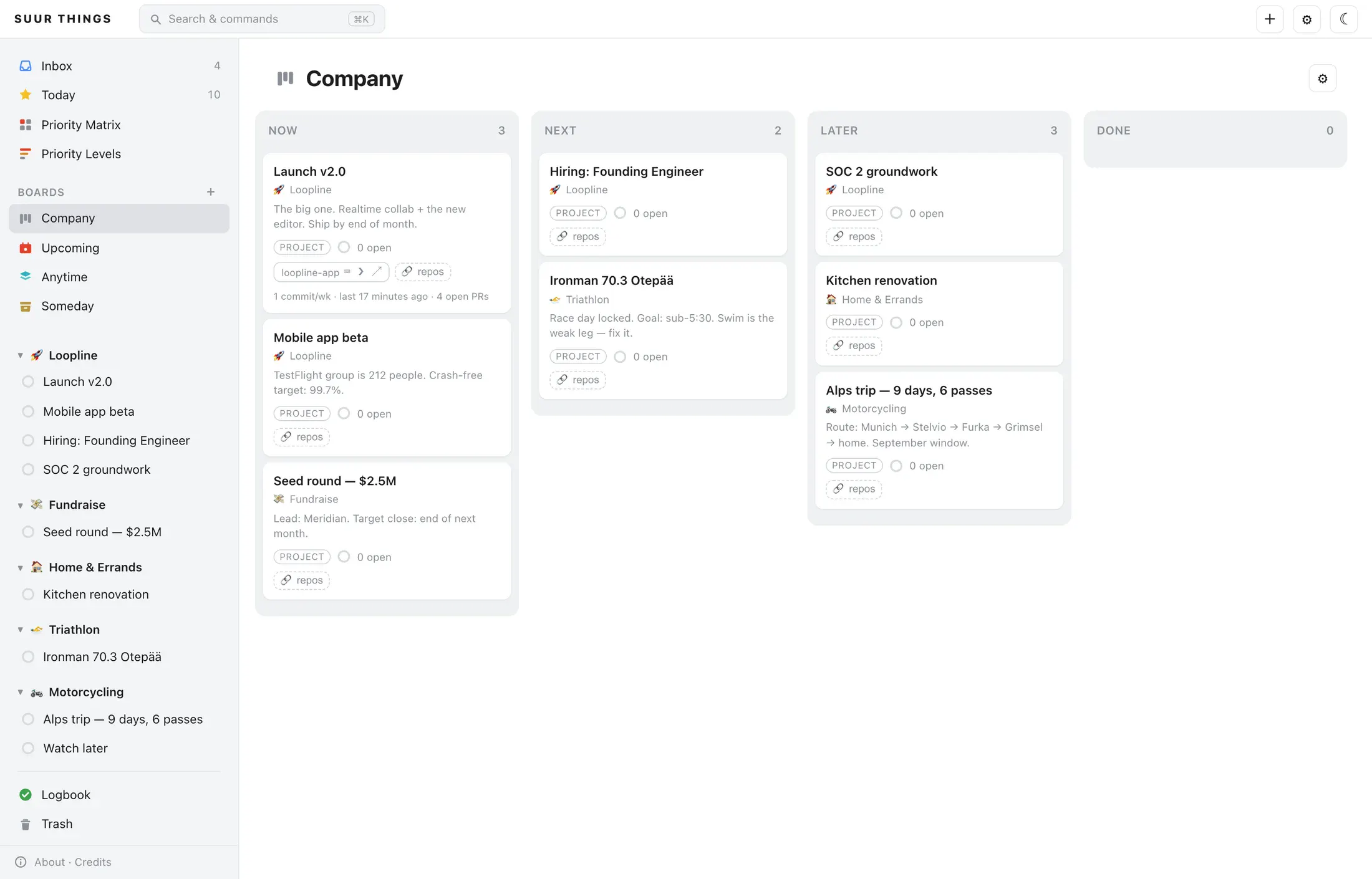Click the Priority Levels bars icon

coord(26,153)
